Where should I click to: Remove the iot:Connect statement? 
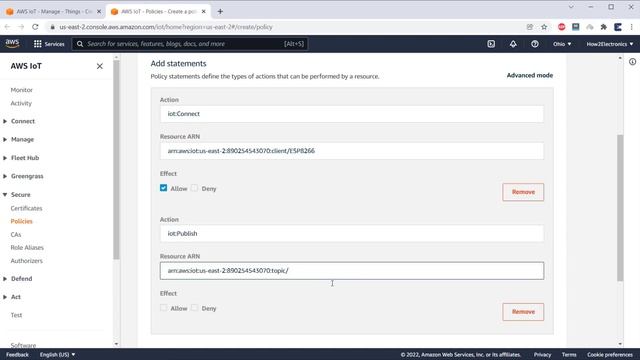[x=523, y=192]
